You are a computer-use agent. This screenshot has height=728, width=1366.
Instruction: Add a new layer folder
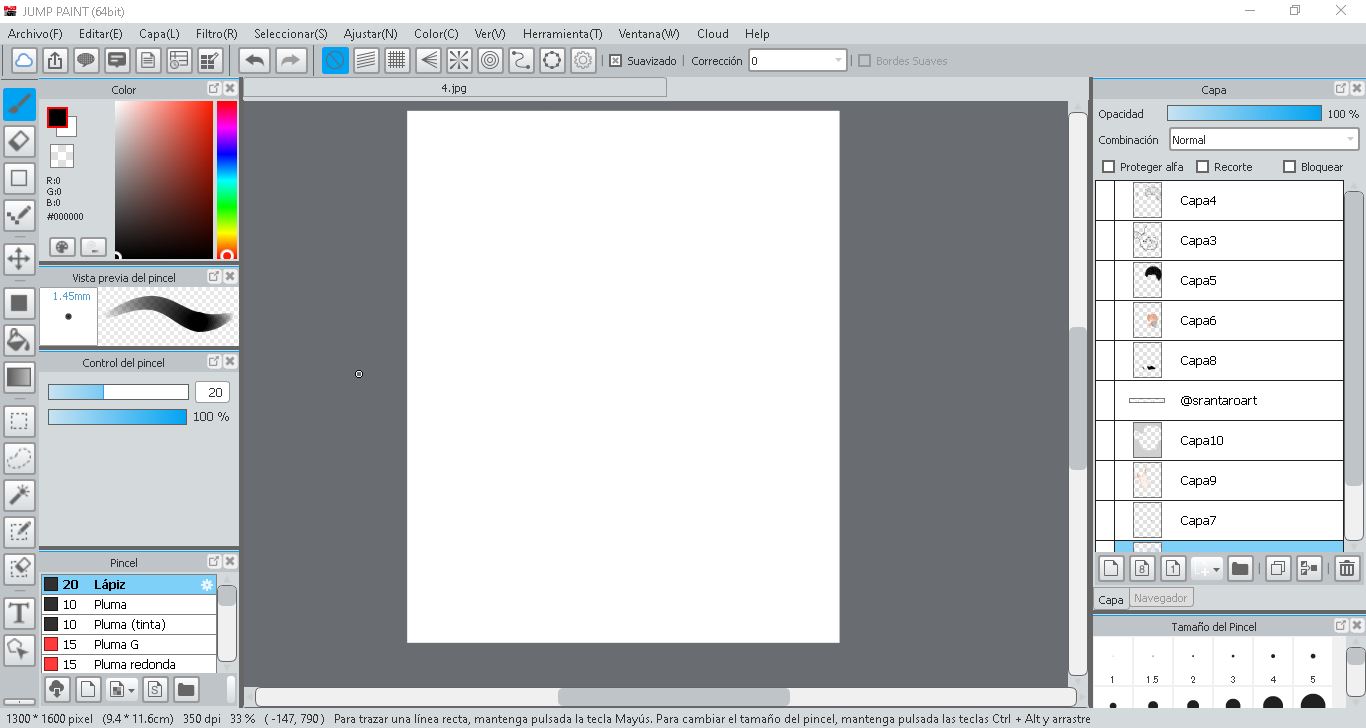(x=1240, y=569)
